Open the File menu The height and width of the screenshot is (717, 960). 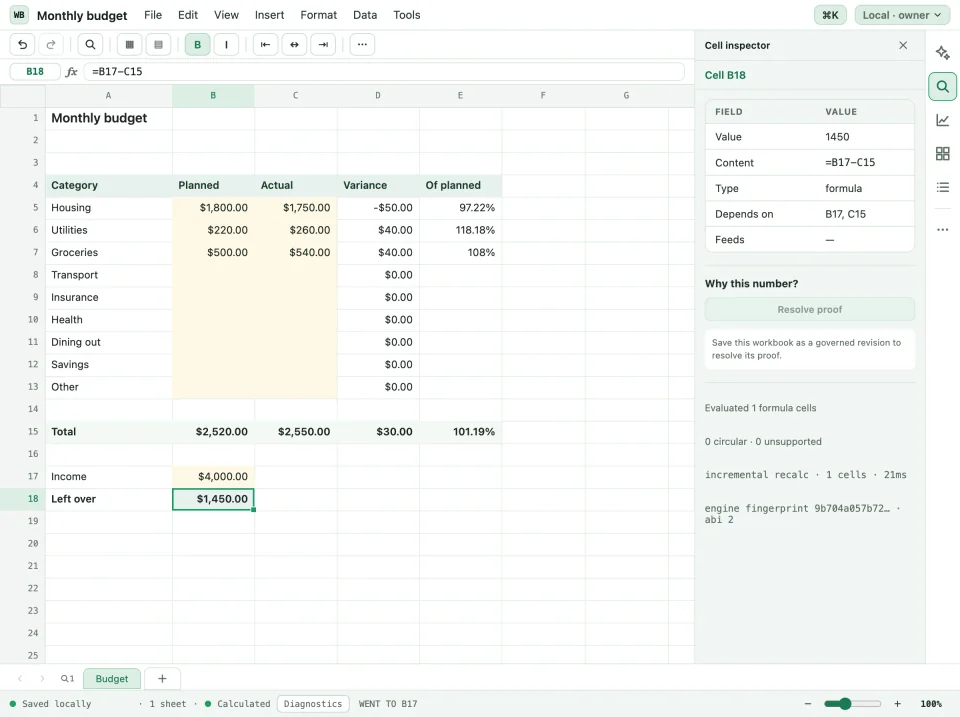(153, 15)
